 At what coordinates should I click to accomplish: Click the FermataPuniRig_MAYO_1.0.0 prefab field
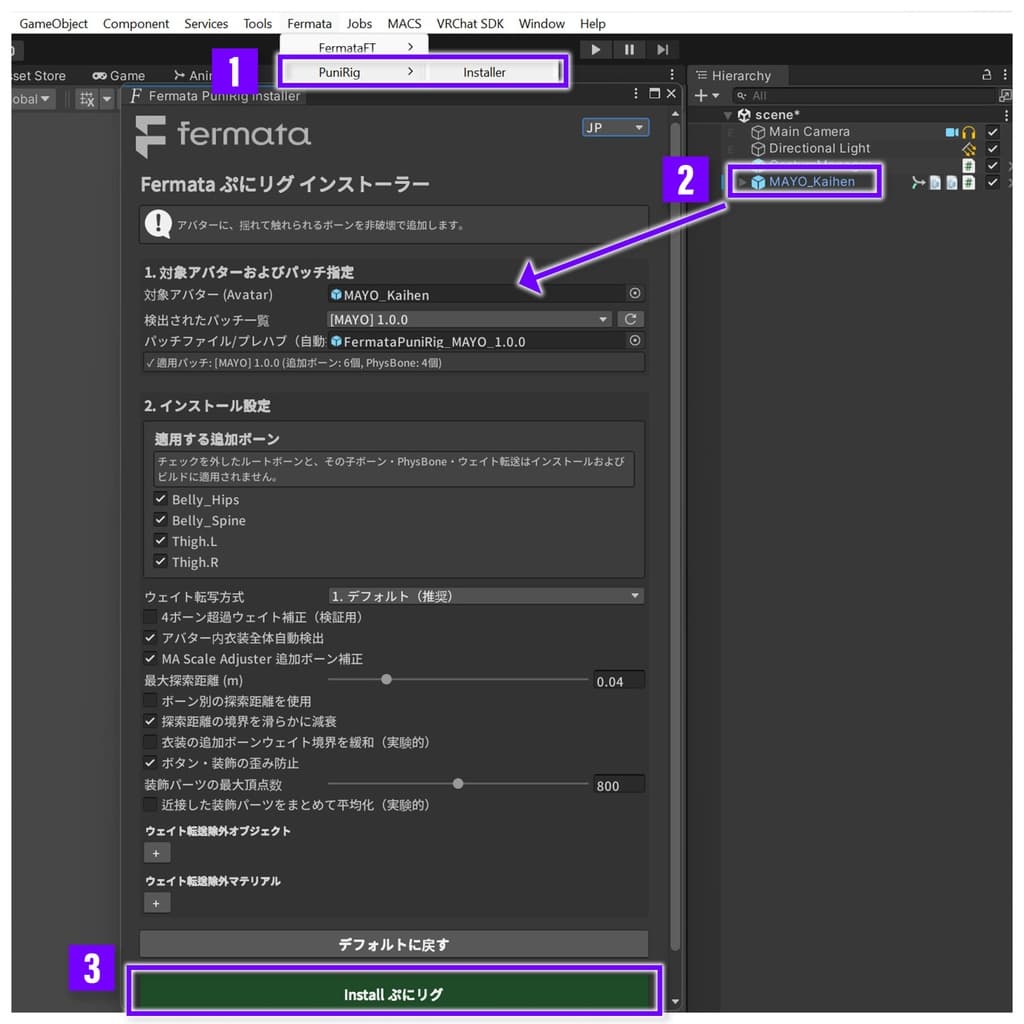tap(477, 342)
